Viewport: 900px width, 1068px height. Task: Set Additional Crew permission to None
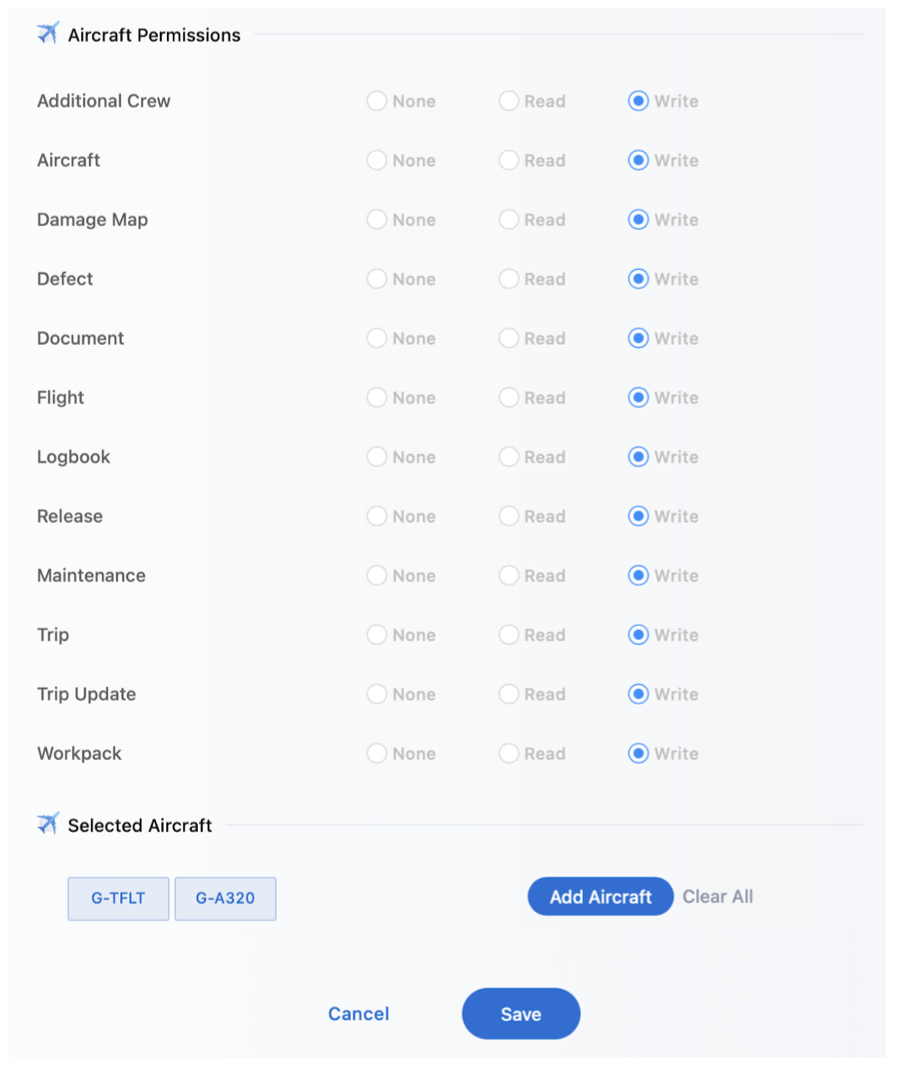(x=377, y=101)
